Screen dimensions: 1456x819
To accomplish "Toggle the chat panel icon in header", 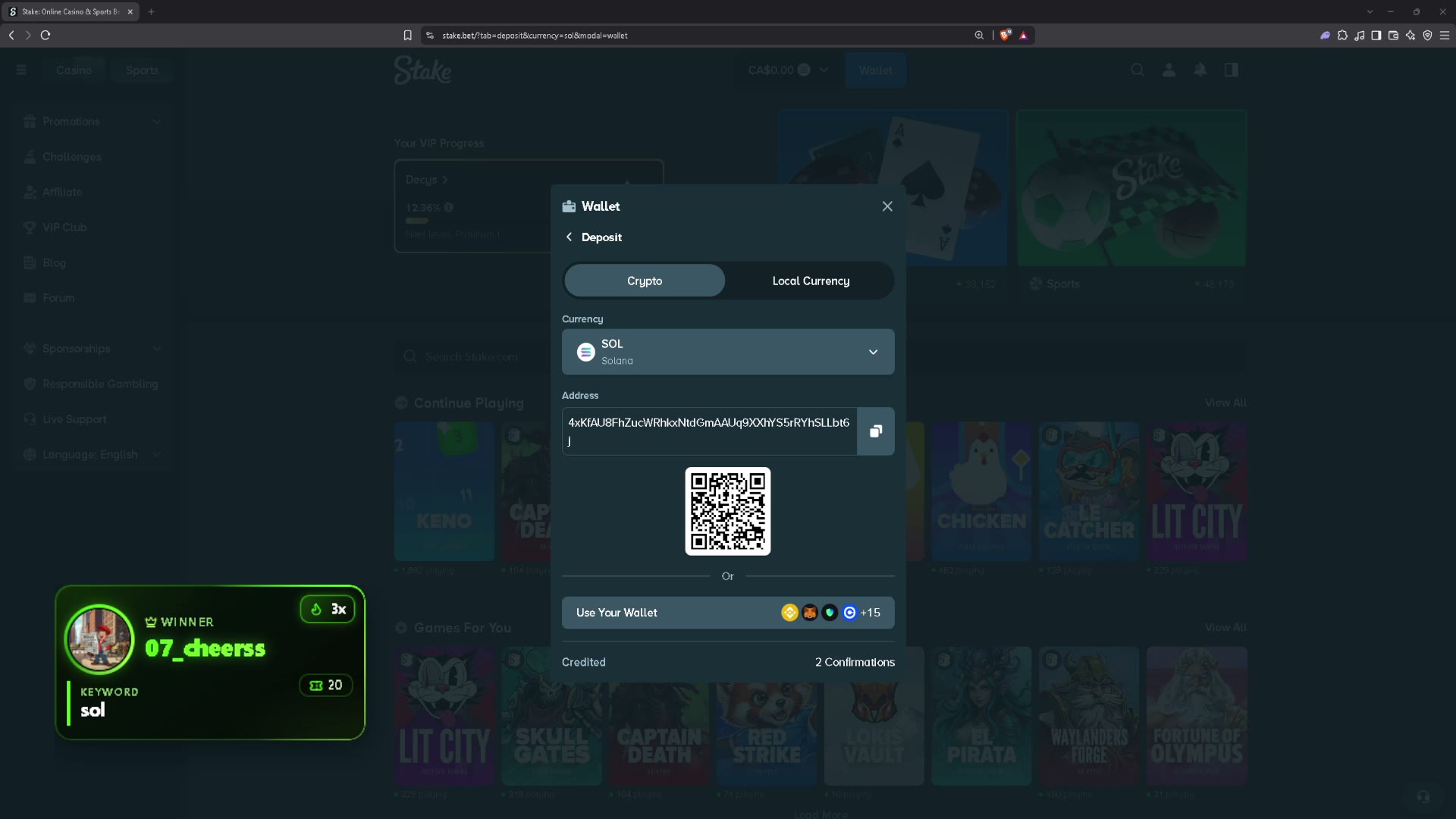I will (x=1232, y=70).
